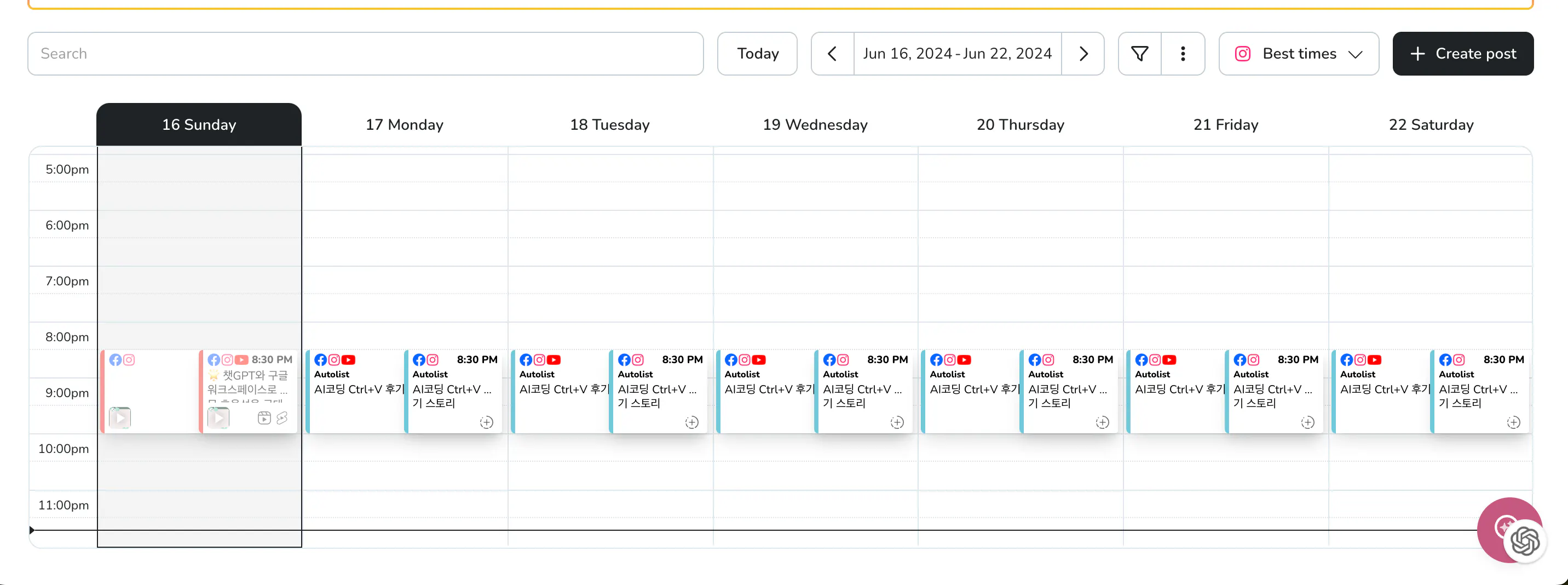
Task: Advance to the next week
Action: pyautogui.click(x=1083, y=54)
